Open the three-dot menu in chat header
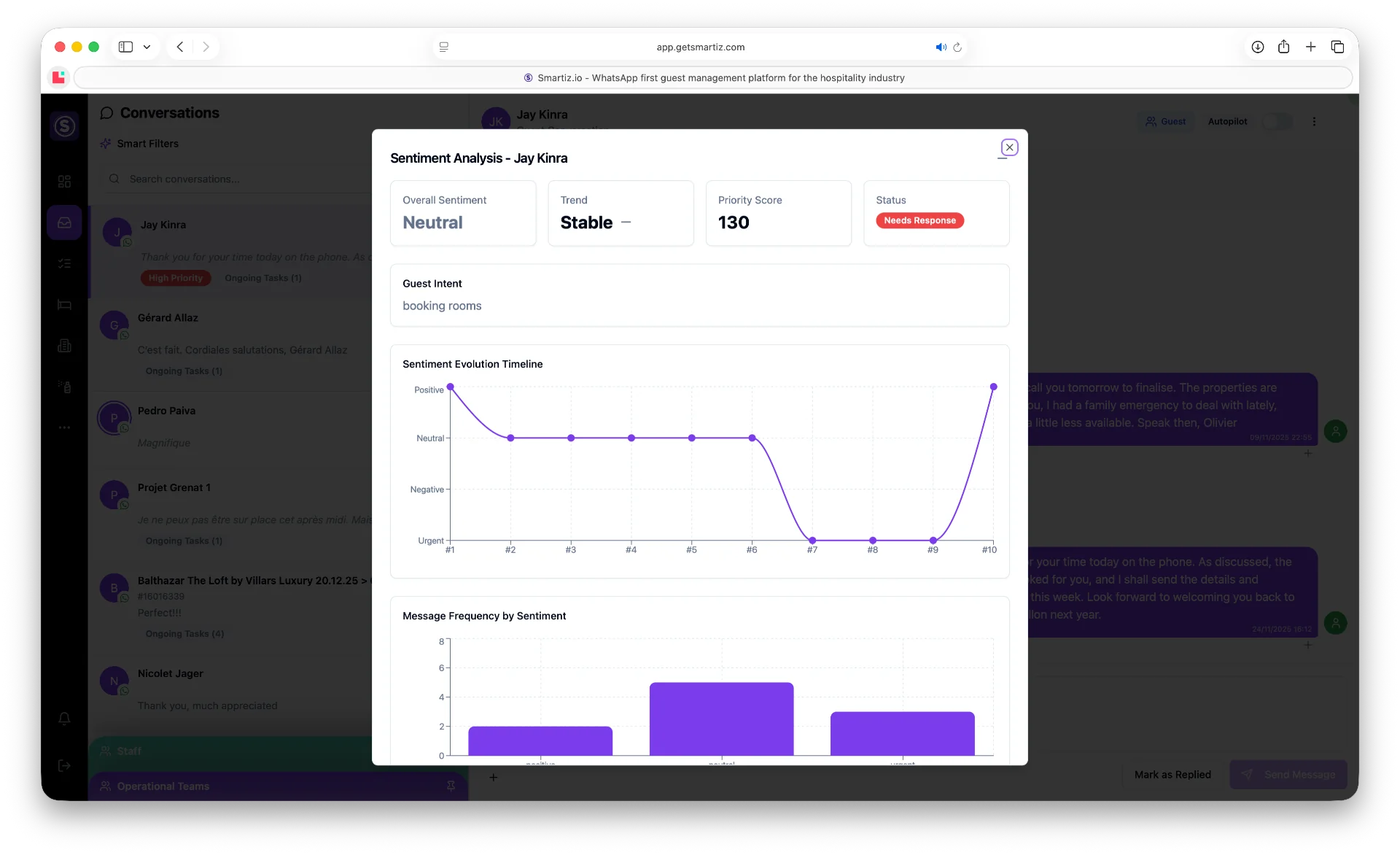The image size is (1400, 855). pos(1314,122)
